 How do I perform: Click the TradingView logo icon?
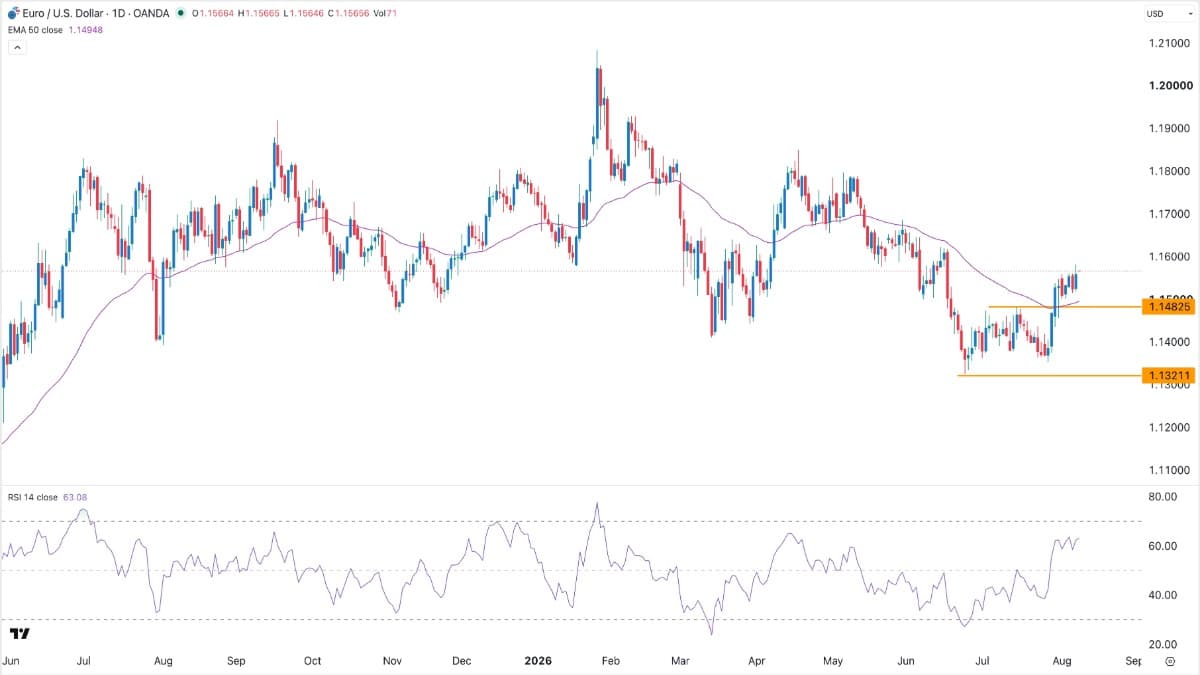(19, 634)
